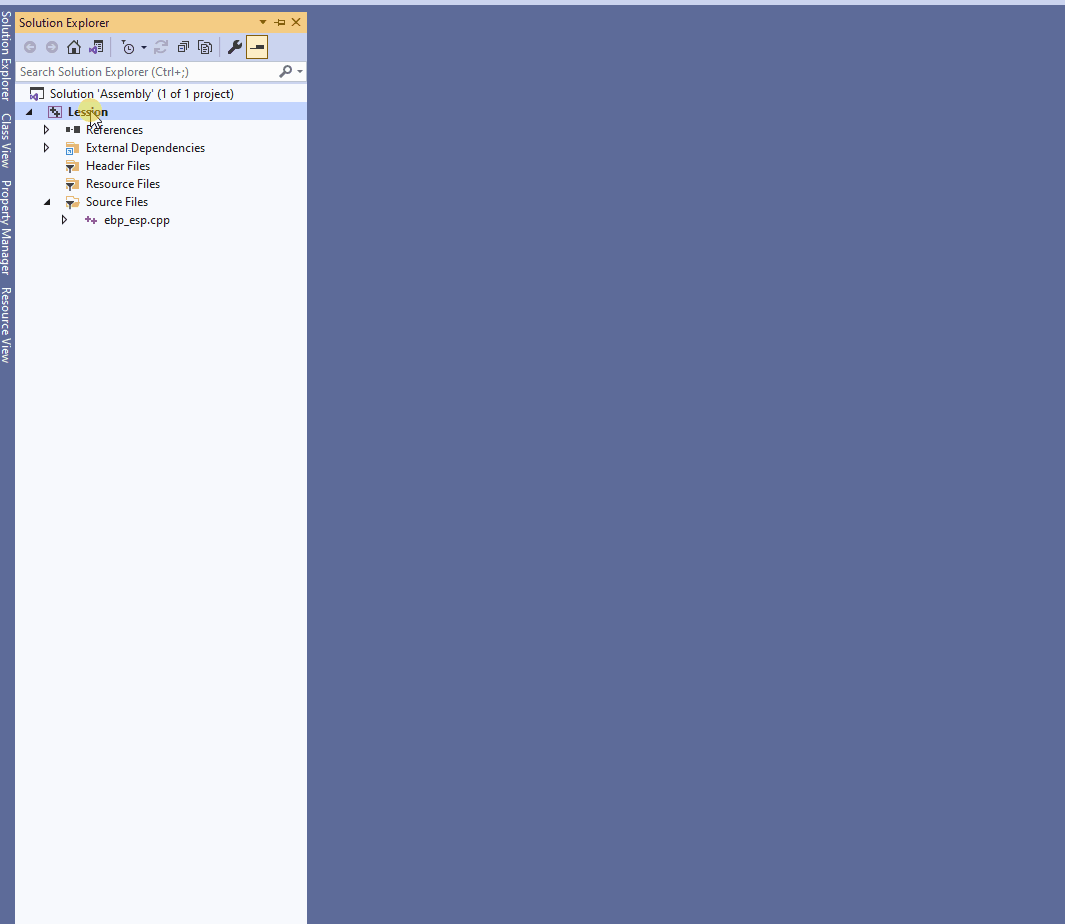The height and width of the screenshot is (924, 1065).
Task: Click the References node icon
Action: pos(73,130)
